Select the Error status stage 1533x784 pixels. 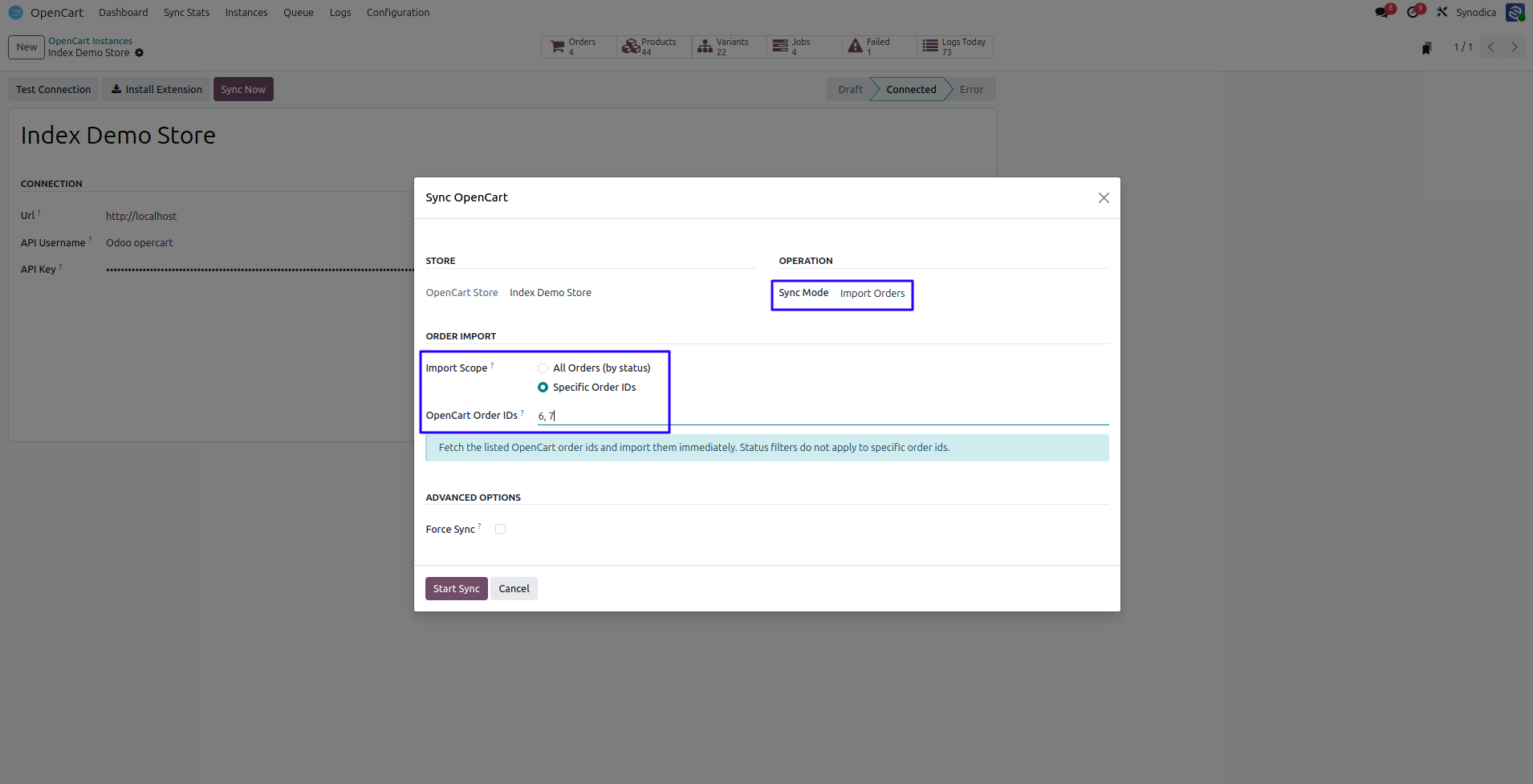click(x=971, y=89)
